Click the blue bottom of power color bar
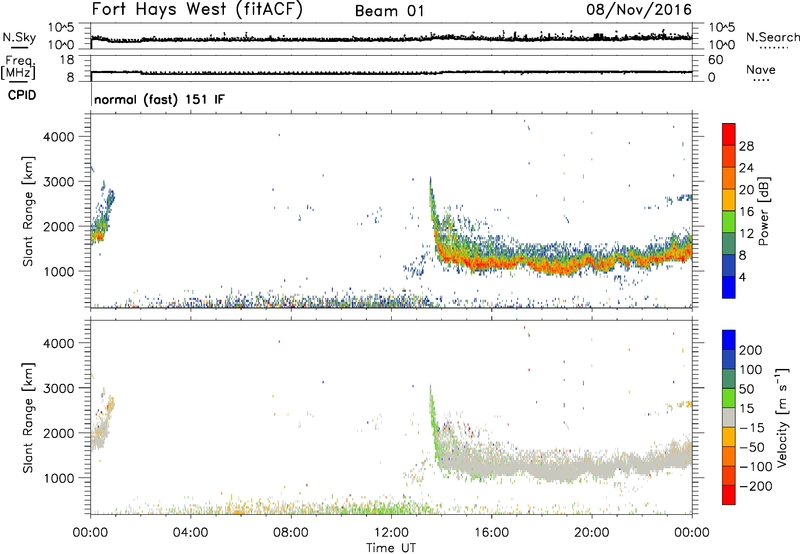 click(x=729, y=287)
